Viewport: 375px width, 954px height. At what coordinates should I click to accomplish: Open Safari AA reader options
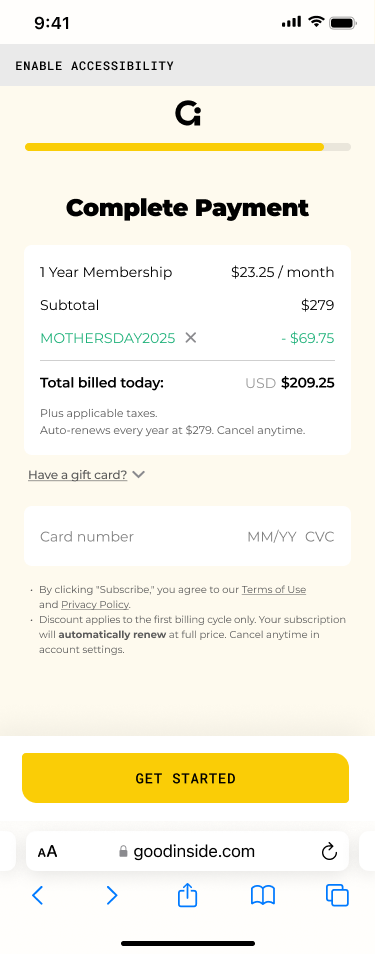[x=47, y=851]
